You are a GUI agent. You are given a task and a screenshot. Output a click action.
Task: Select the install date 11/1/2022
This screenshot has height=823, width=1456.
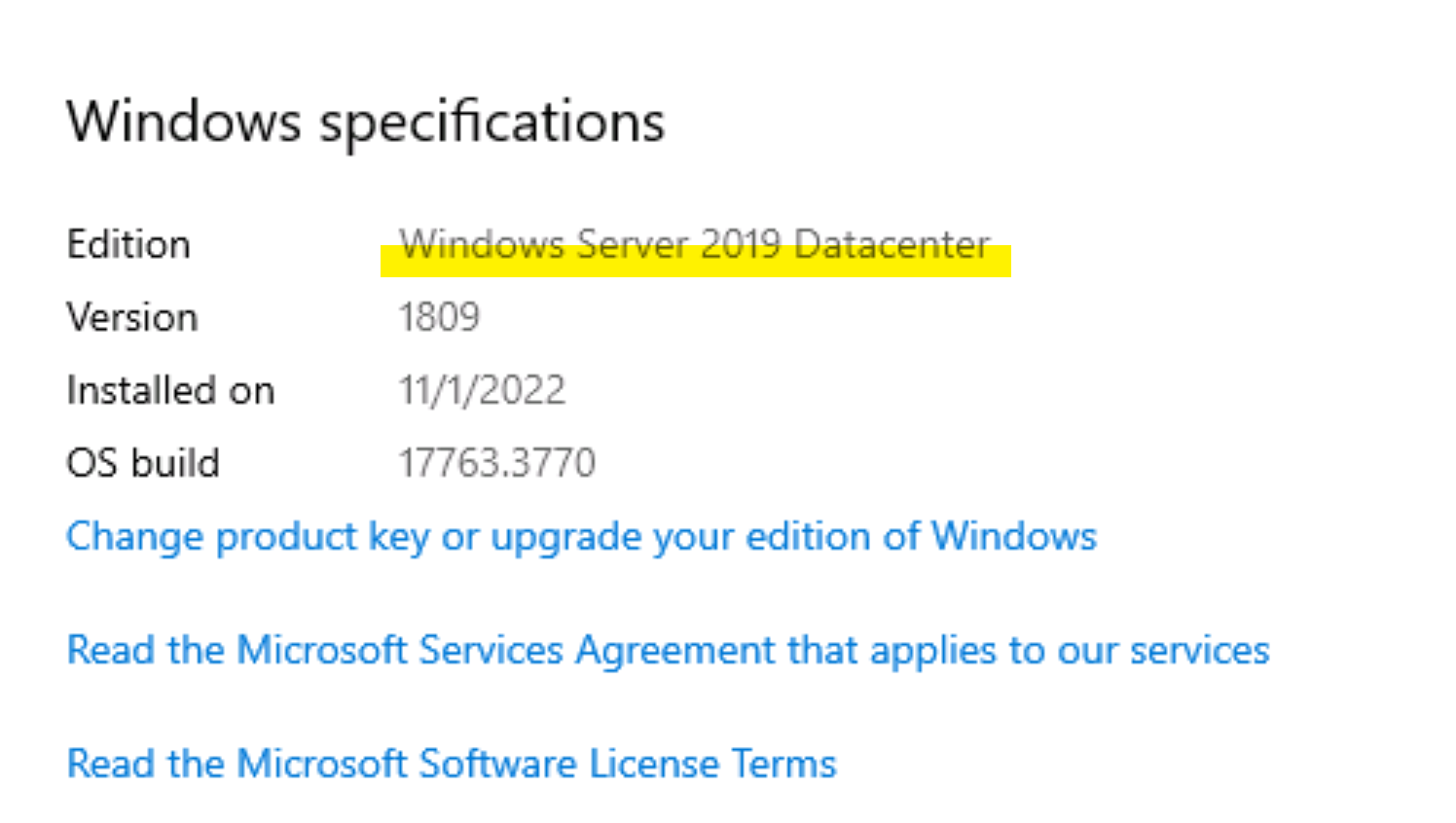482,390
